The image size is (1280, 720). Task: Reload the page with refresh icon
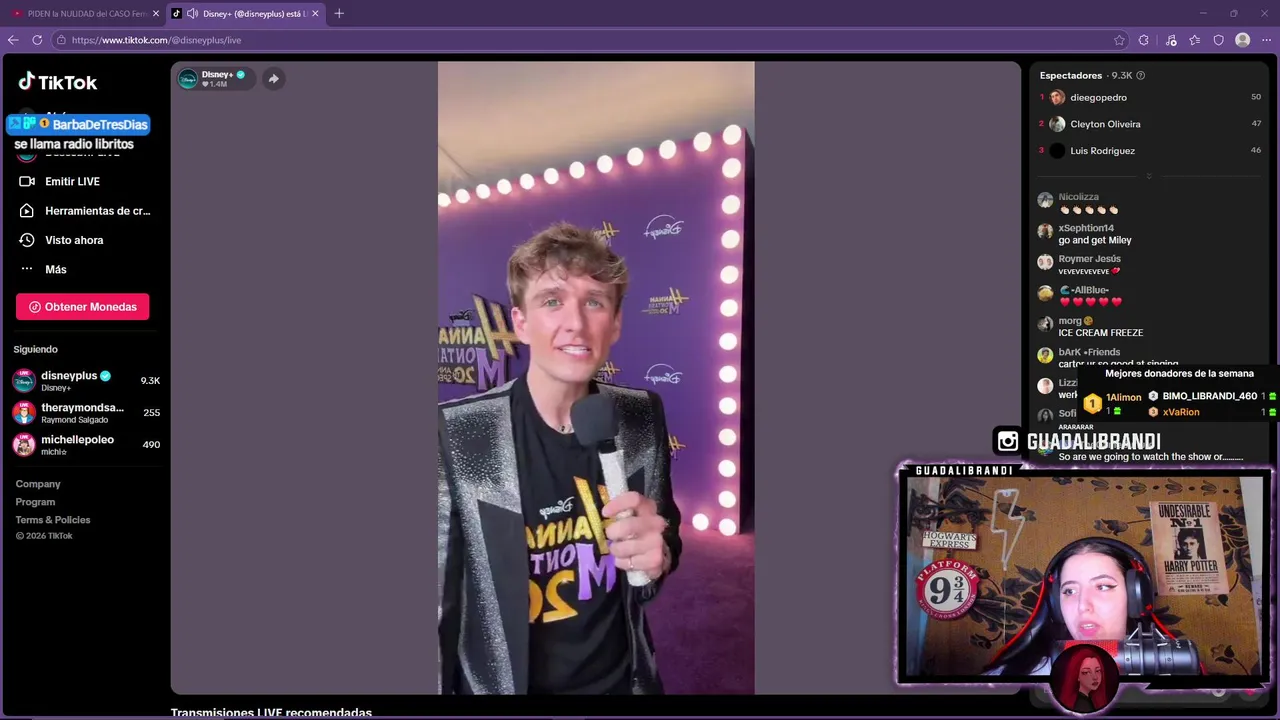[x=37, y=40]
